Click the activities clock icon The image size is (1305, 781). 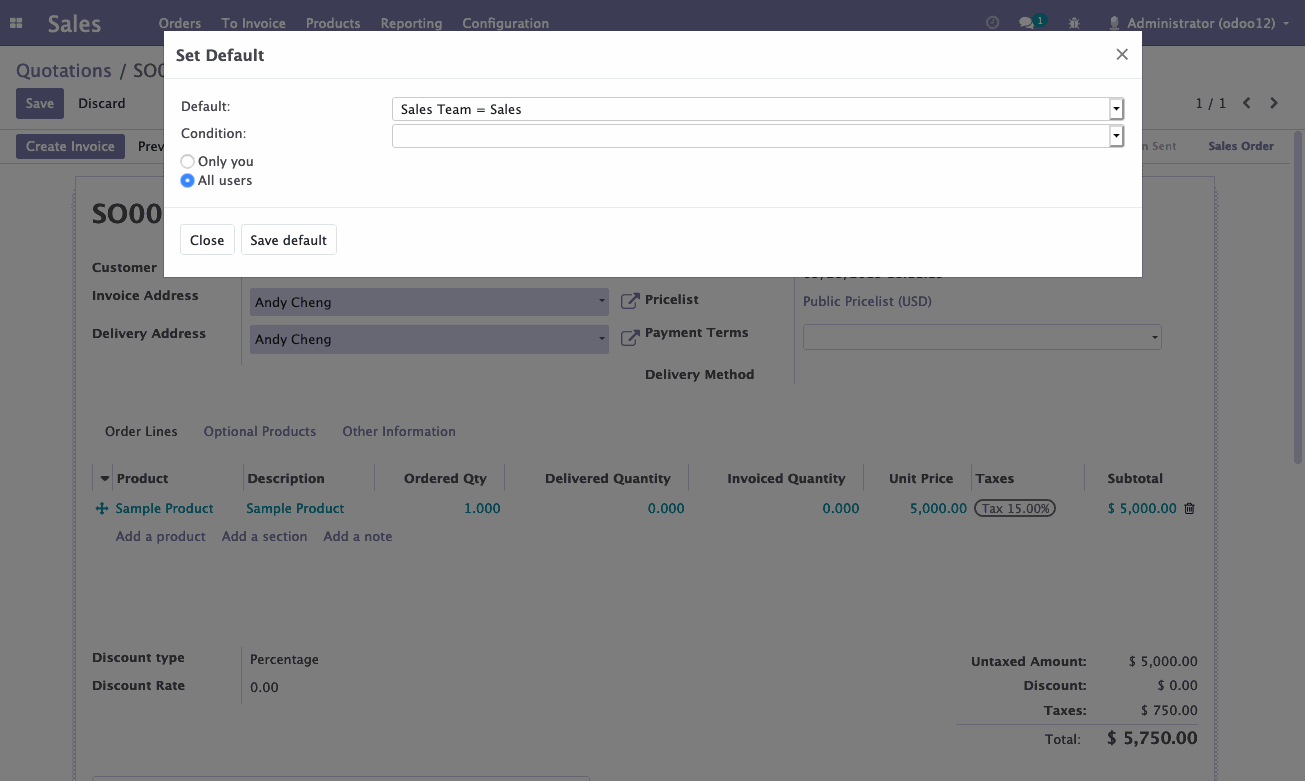pyautogui.click(x=992, y=23)
